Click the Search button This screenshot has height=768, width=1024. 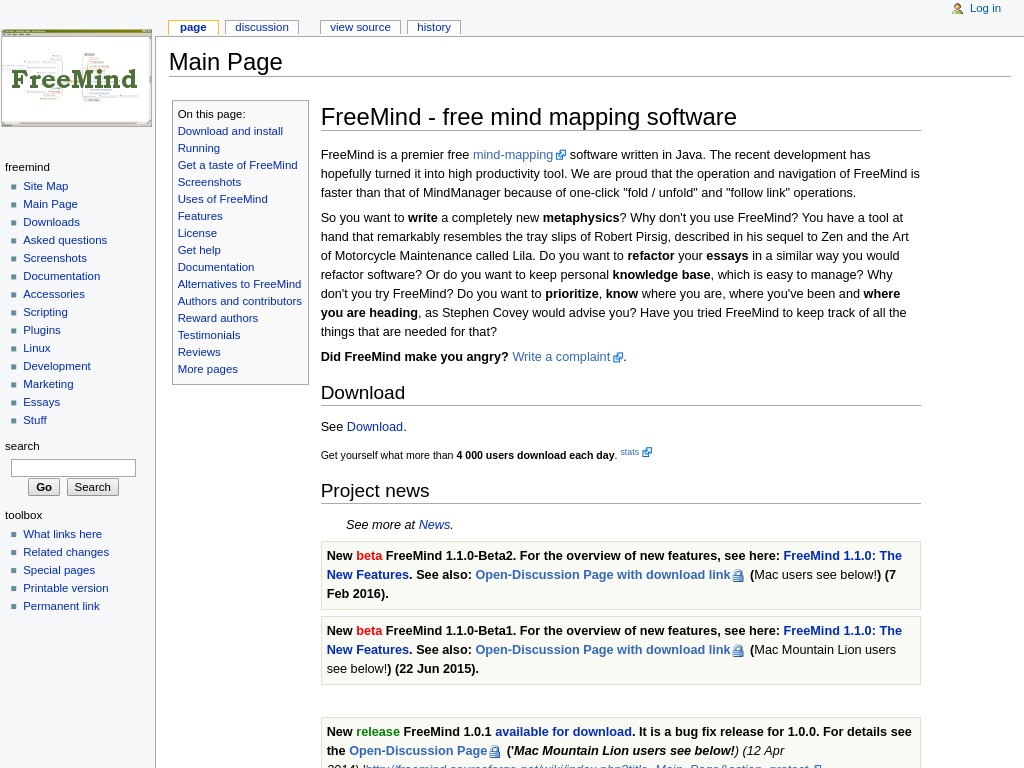(x=92, y=487)
